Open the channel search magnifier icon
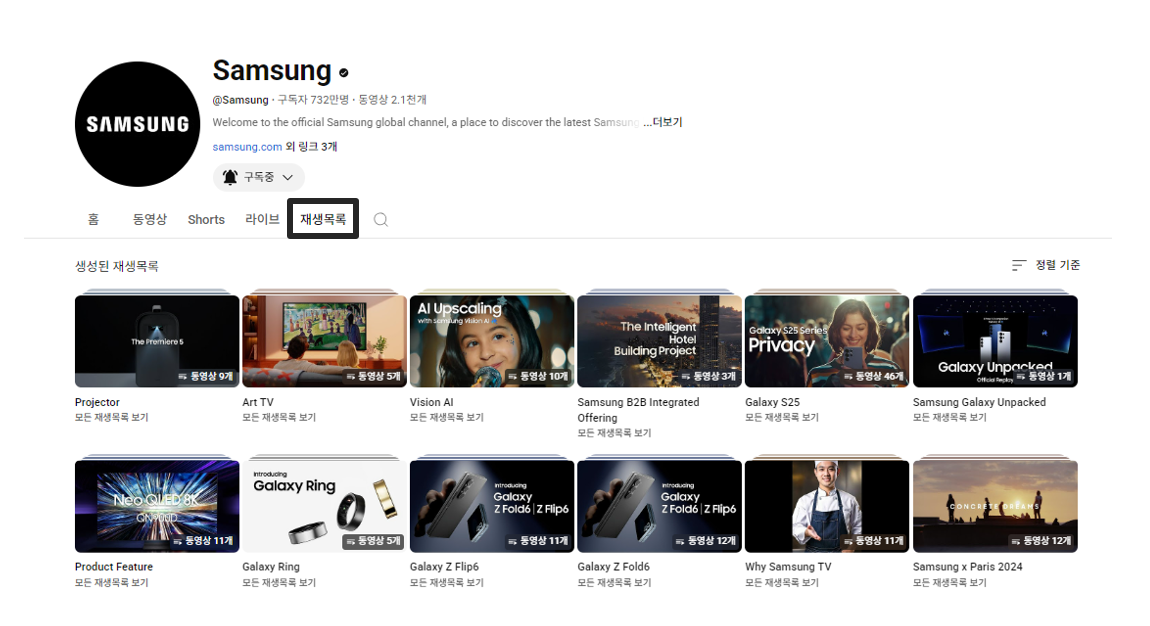 click(381, 219)
